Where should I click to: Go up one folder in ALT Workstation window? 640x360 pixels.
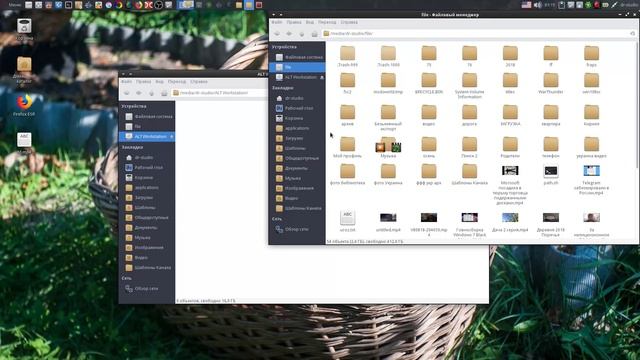click(151, 93)
